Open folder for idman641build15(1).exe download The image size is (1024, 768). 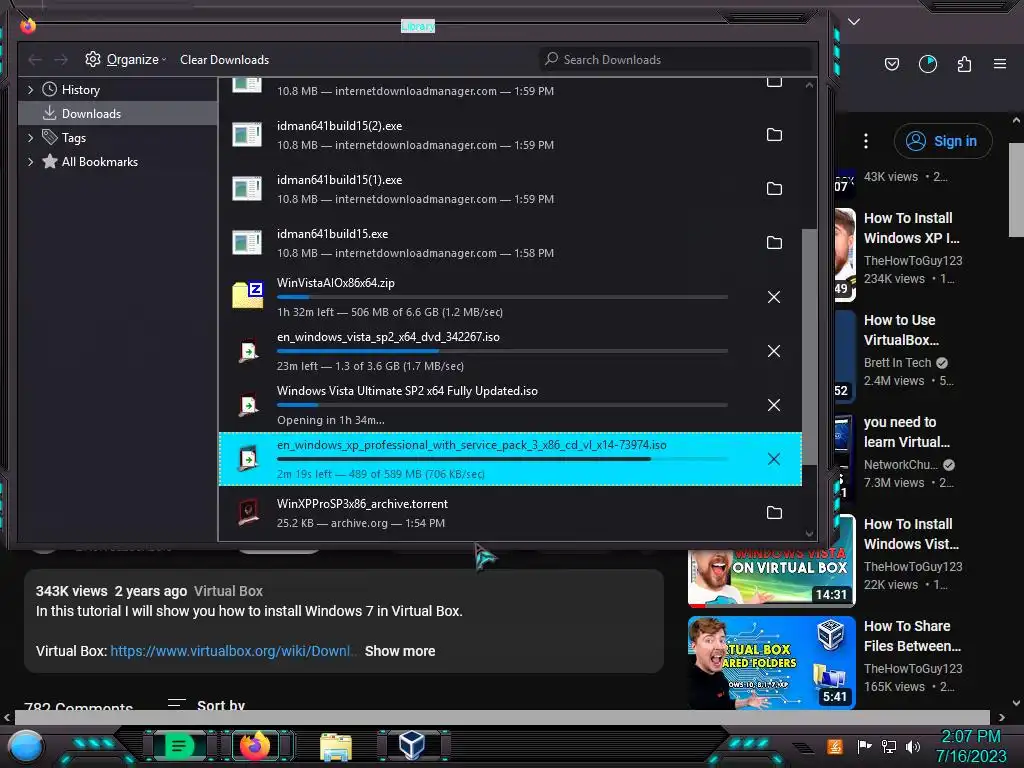[x=774, y=189]
